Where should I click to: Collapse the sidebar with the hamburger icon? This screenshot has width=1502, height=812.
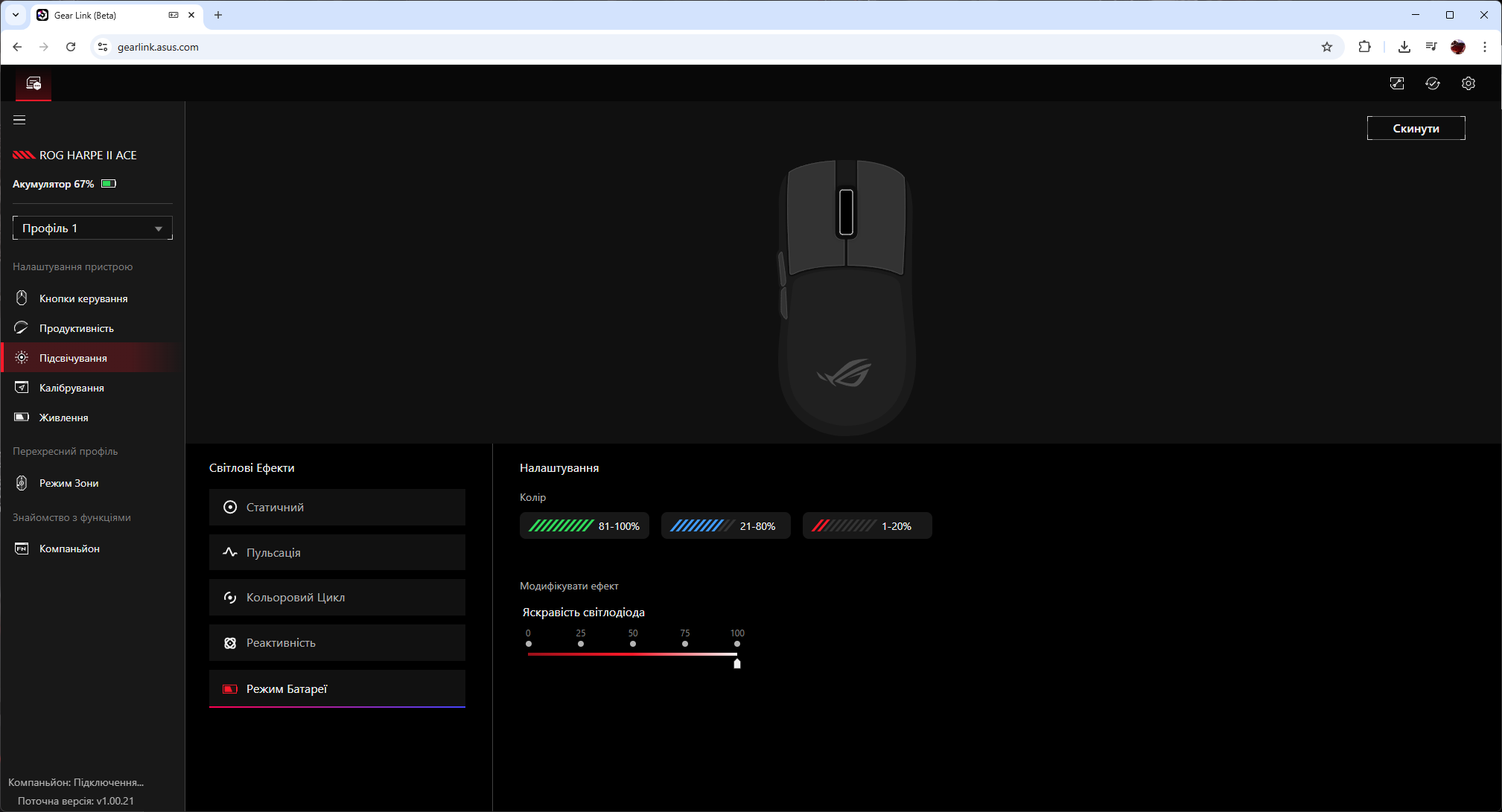tap(19, 120)
